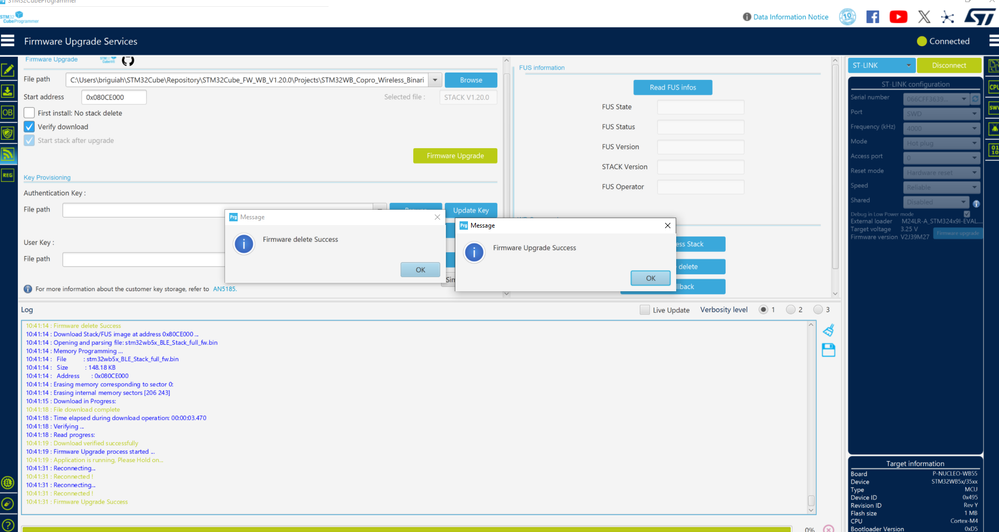Uncheck the Verify download checkbox
This screenshot has height=532, width=999.
[29, 126]
